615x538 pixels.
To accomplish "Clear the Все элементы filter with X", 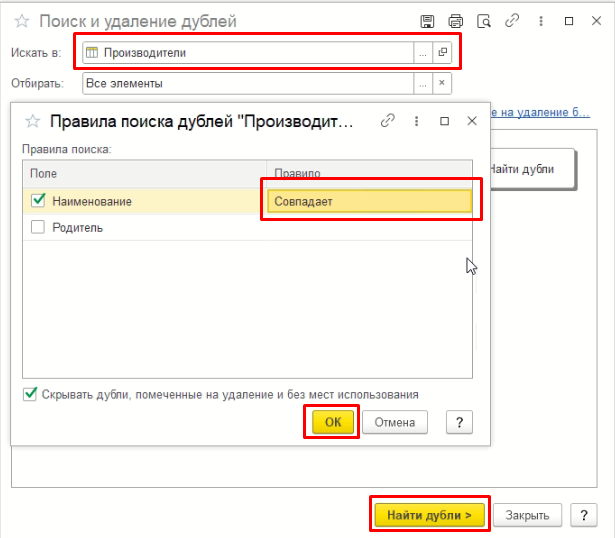I will tap(442, 84).
